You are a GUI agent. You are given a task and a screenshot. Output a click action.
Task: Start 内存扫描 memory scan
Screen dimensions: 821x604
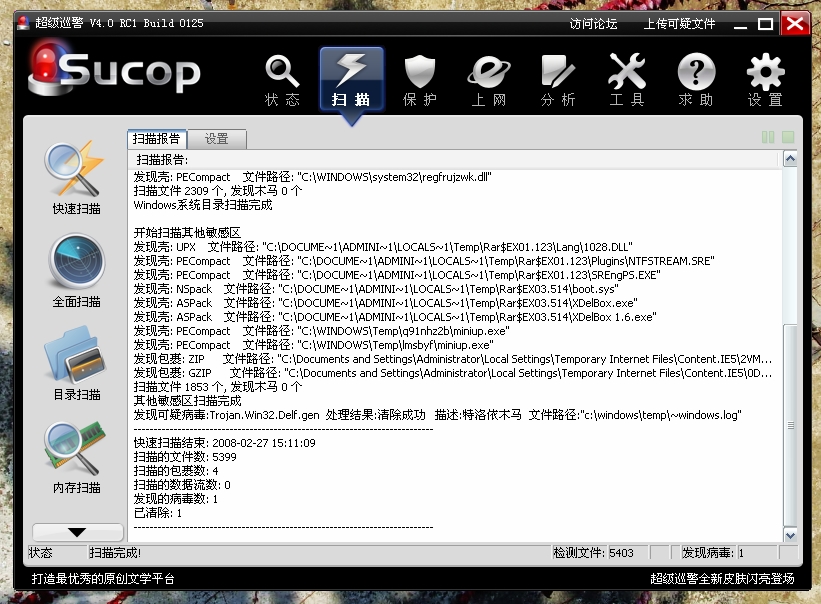pos(76,457)
